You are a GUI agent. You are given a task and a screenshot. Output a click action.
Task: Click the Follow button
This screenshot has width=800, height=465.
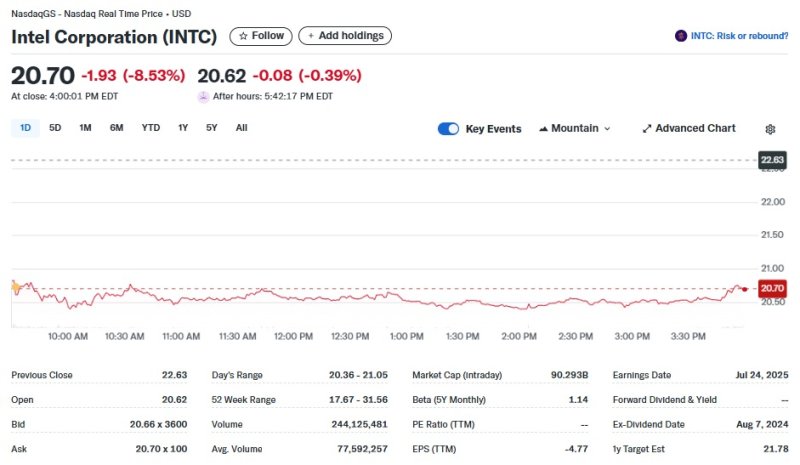[260, 36]
